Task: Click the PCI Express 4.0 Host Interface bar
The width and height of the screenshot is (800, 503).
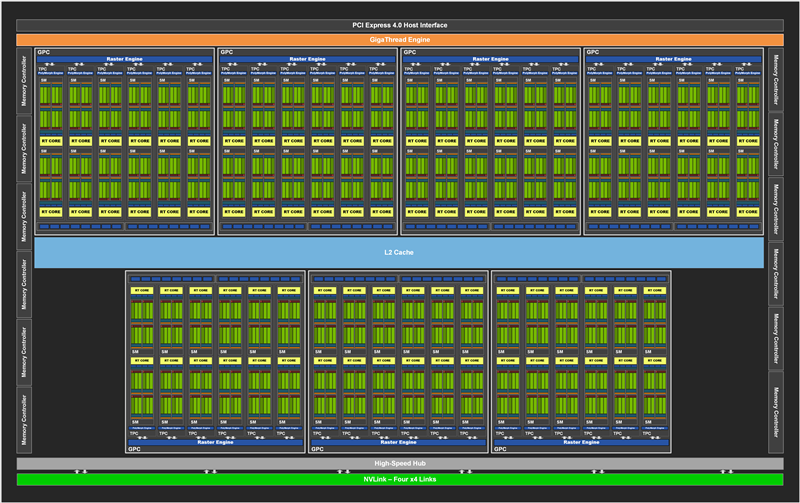Action: 400,25
